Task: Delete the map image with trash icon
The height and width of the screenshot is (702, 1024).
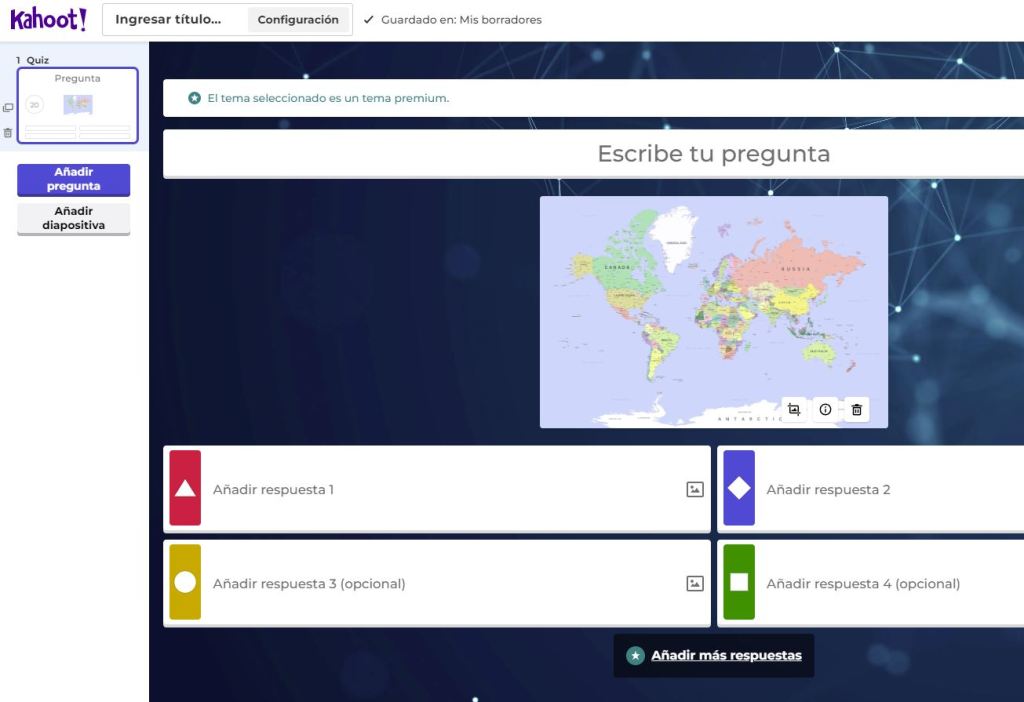Action: (x=856, y=409)
